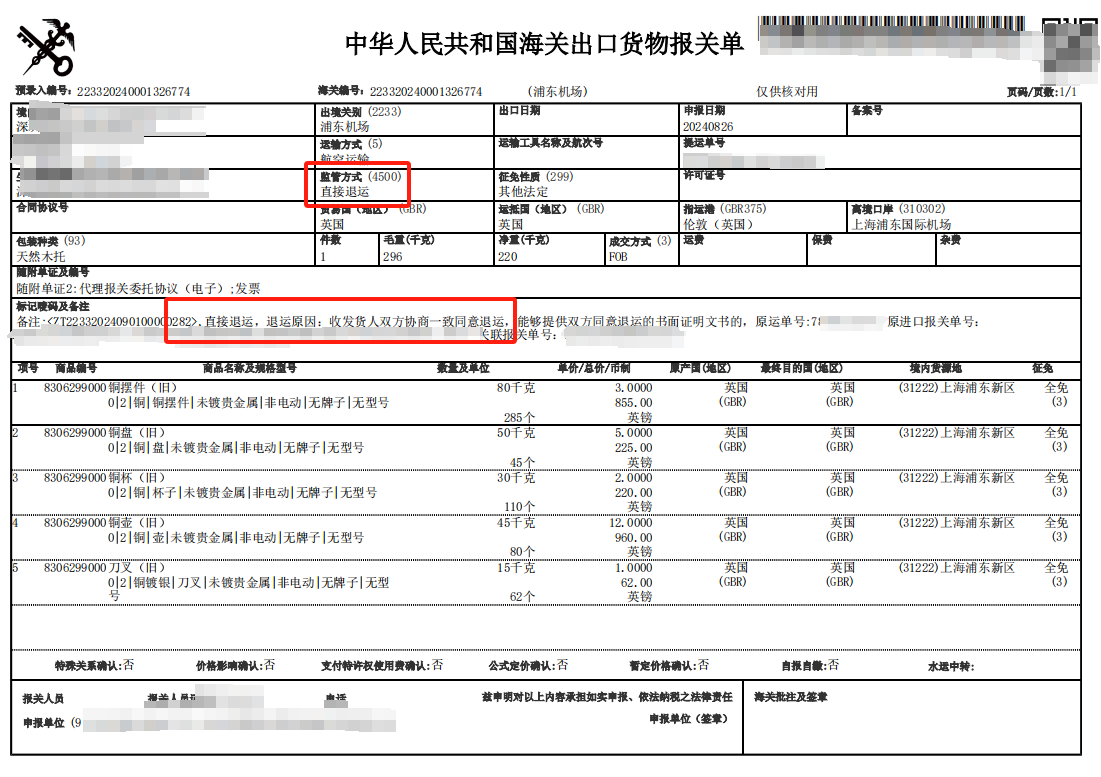Click 公式定价确认 field

click(528, 665)
